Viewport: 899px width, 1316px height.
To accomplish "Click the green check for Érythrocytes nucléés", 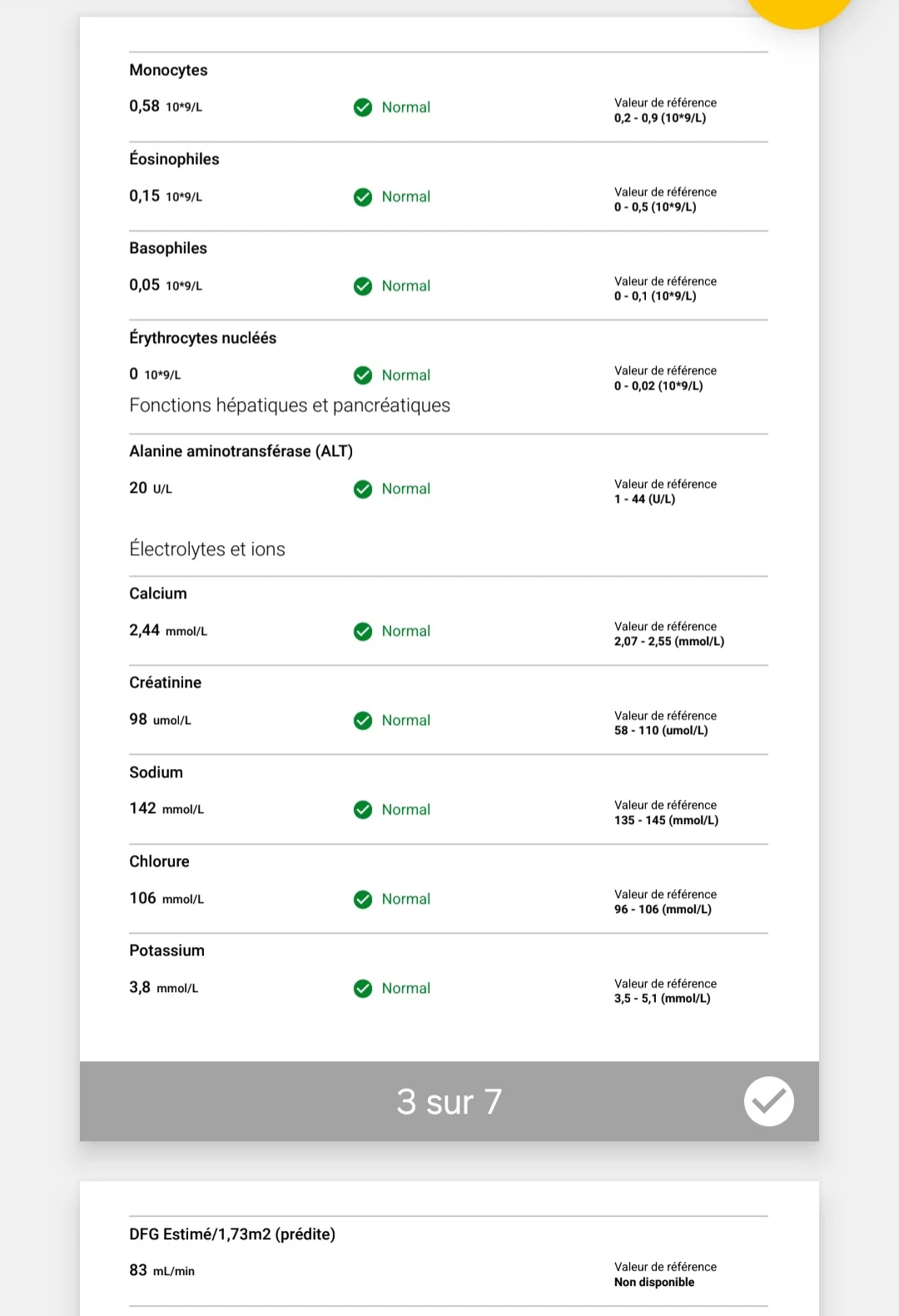I will 363,375.
